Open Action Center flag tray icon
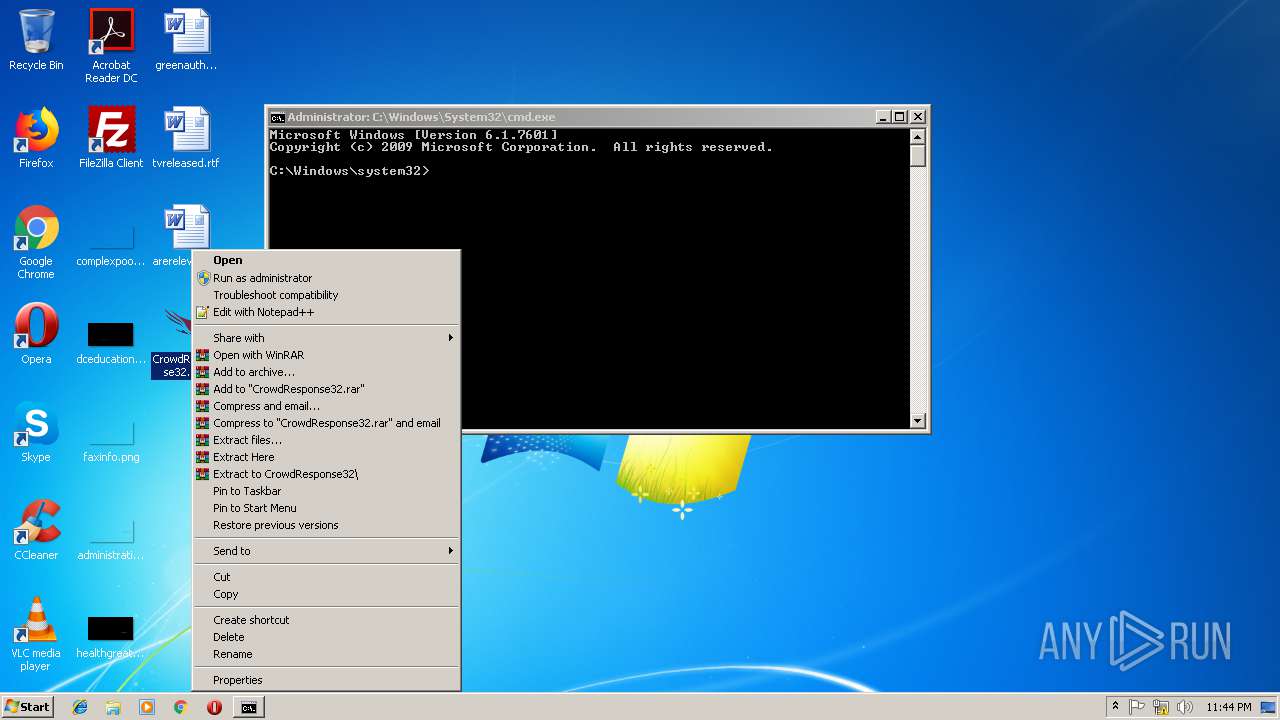 [1138, 707]
